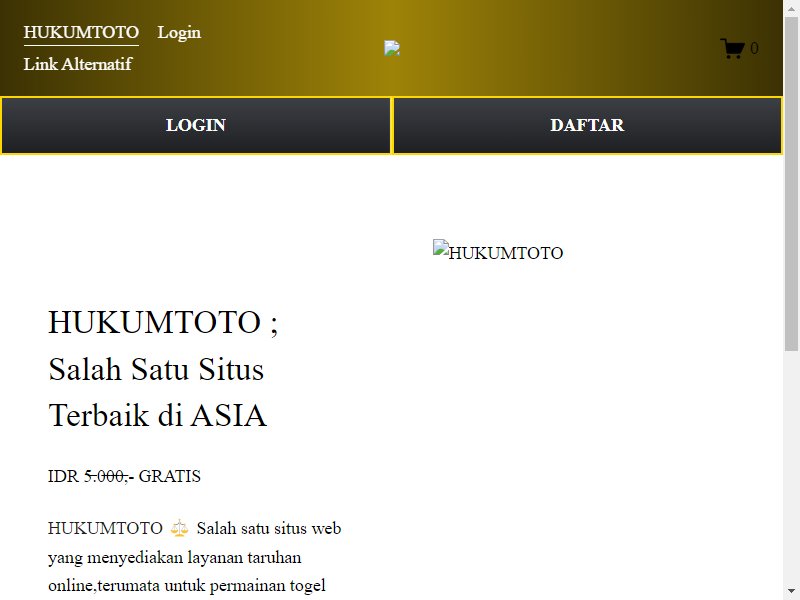This screenshot has width=800, height=600.
Task: Click the HUKUMTOTO product image placeholder
Action: [498, 251]
